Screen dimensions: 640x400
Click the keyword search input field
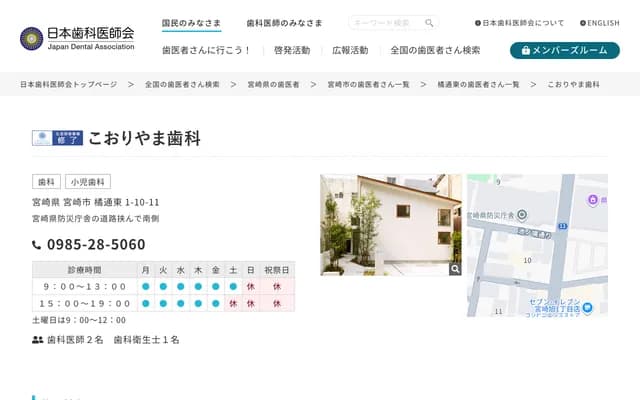tap(385, 22)
